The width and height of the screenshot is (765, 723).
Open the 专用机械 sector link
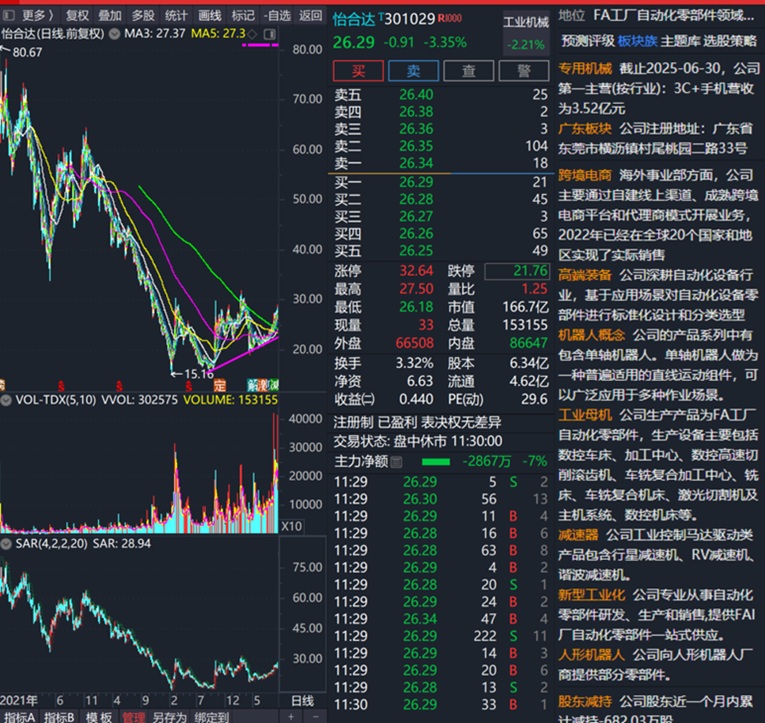click(584, 68)
